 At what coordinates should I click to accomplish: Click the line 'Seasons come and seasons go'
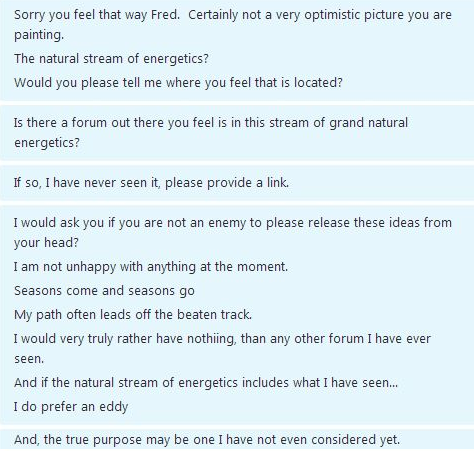tap(104, 291)
